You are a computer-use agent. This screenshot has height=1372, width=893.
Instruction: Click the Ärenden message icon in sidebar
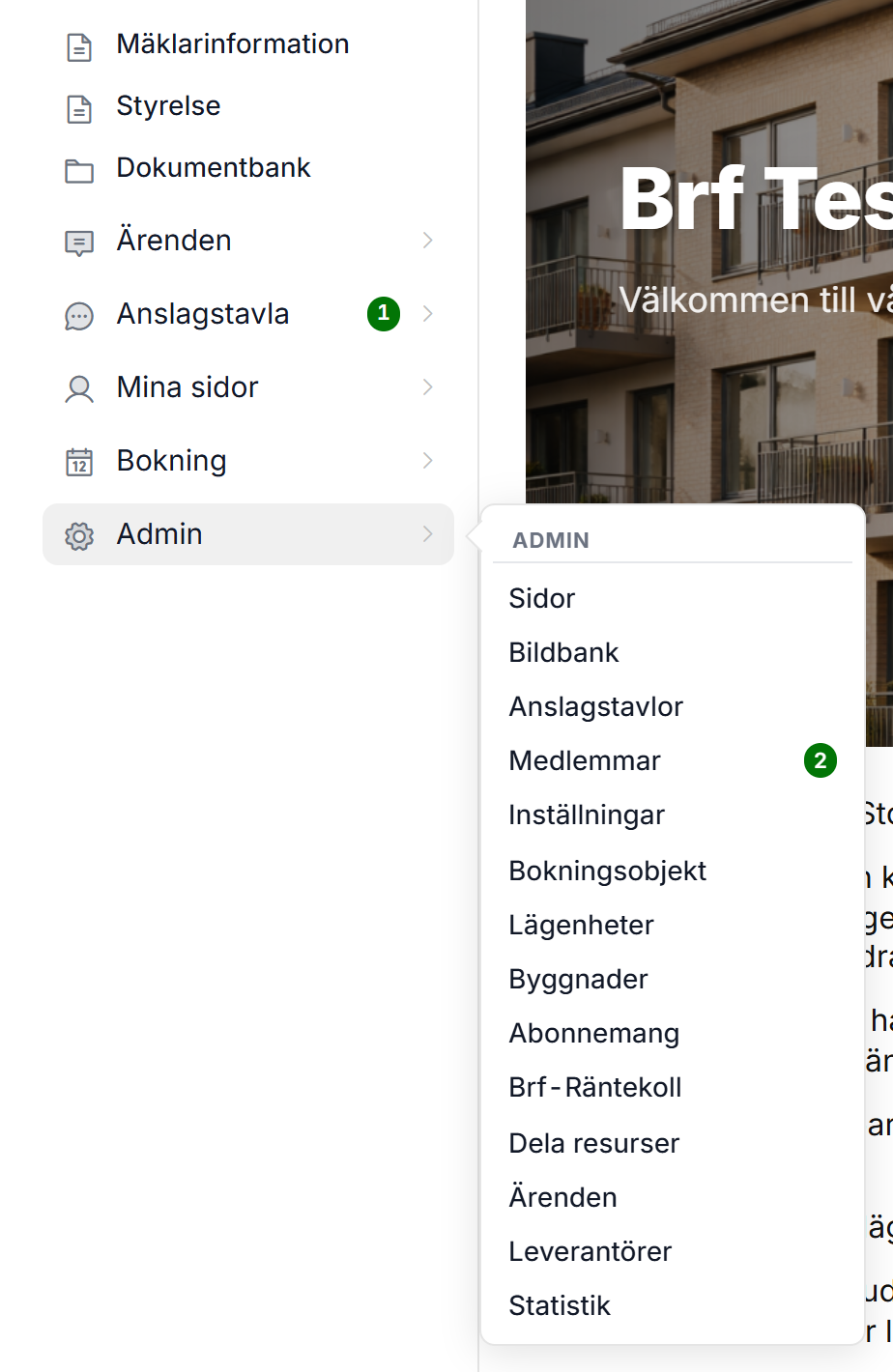(x=79, y=243)
